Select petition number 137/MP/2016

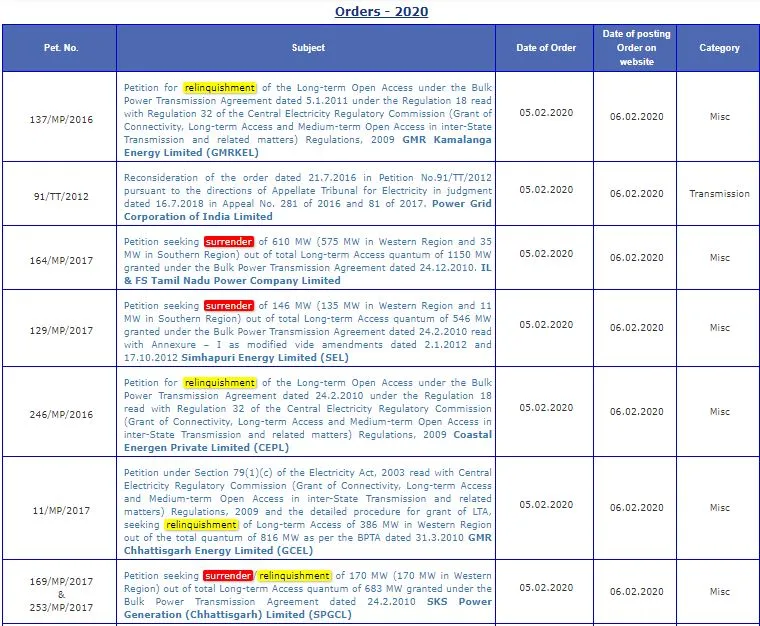pos(61,119)
